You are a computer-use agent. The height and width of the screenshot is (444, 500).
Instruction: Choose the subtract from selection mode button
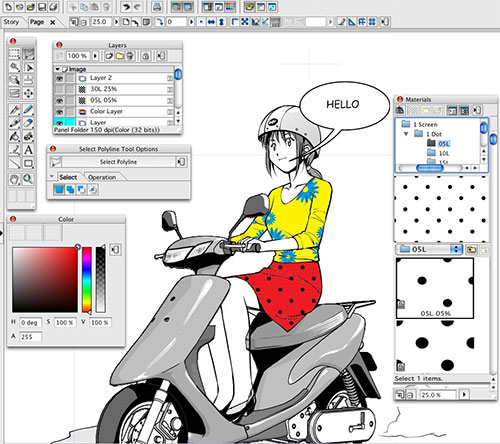[x=81, y=190]
